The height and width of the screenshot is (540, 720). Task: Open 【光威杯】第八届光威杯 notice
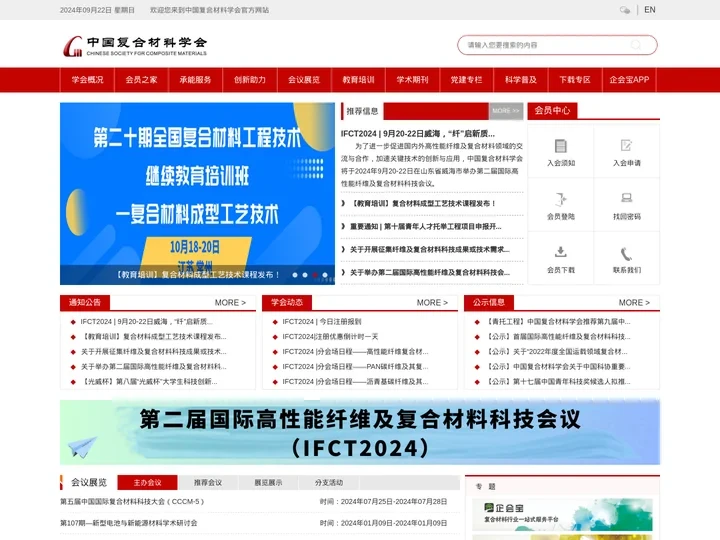pyautogui.click(x=149, y=382)
